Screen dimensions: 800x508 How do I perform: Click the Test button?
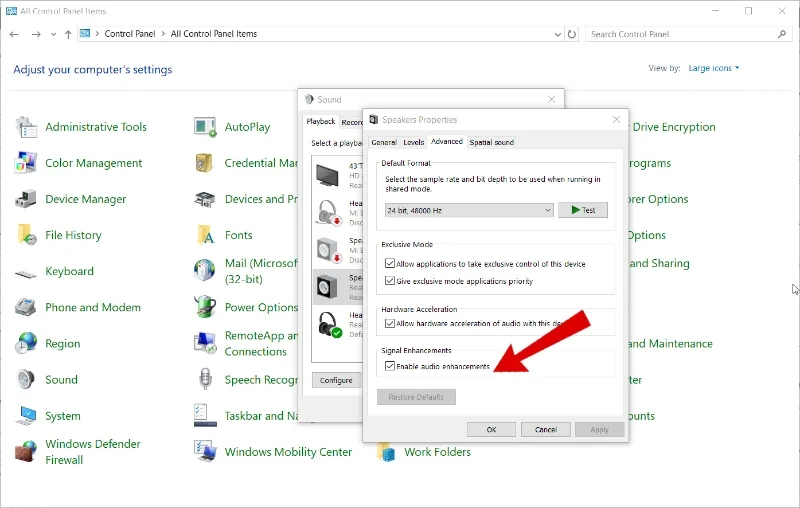[583, 210]
